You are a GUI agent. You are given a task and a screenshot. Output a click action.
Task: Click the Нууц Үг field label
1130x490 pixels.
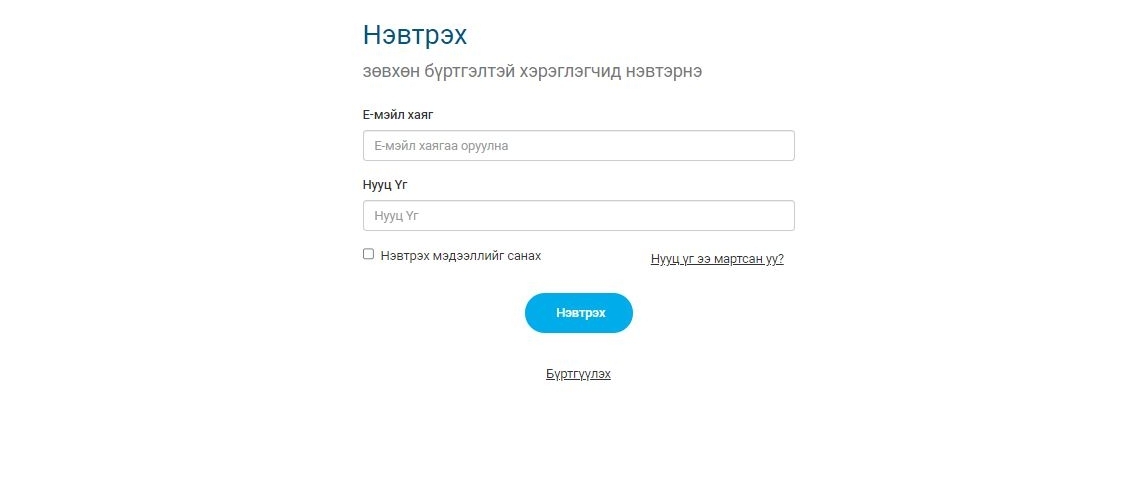pyautogui.click(x=386, y=184)
